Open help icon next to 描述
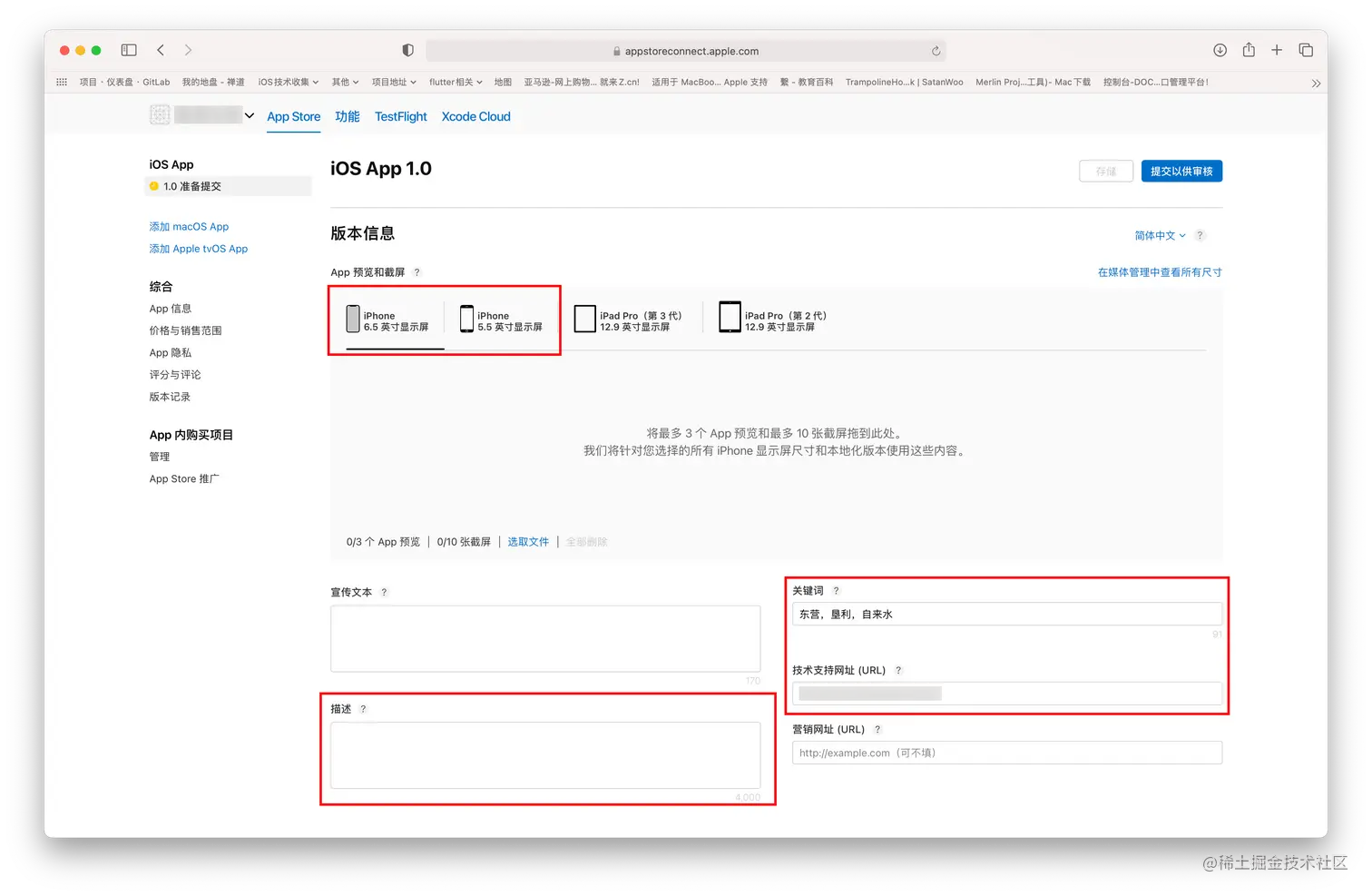The height and width of the screenshot is (896, 1372). click(x=363, y=709)
